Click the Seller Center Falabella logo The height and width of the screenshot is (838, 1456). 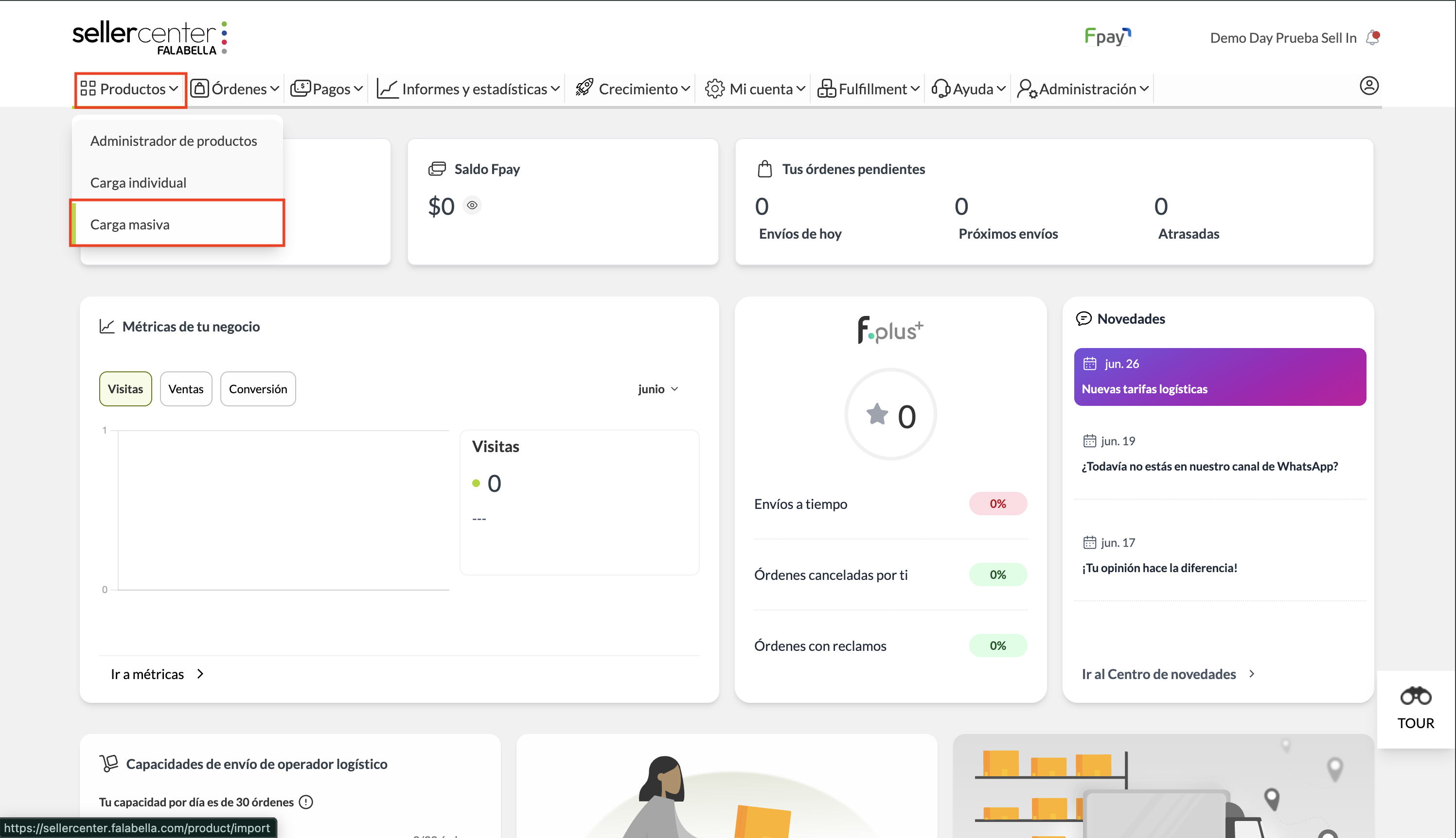pos(150,38)
